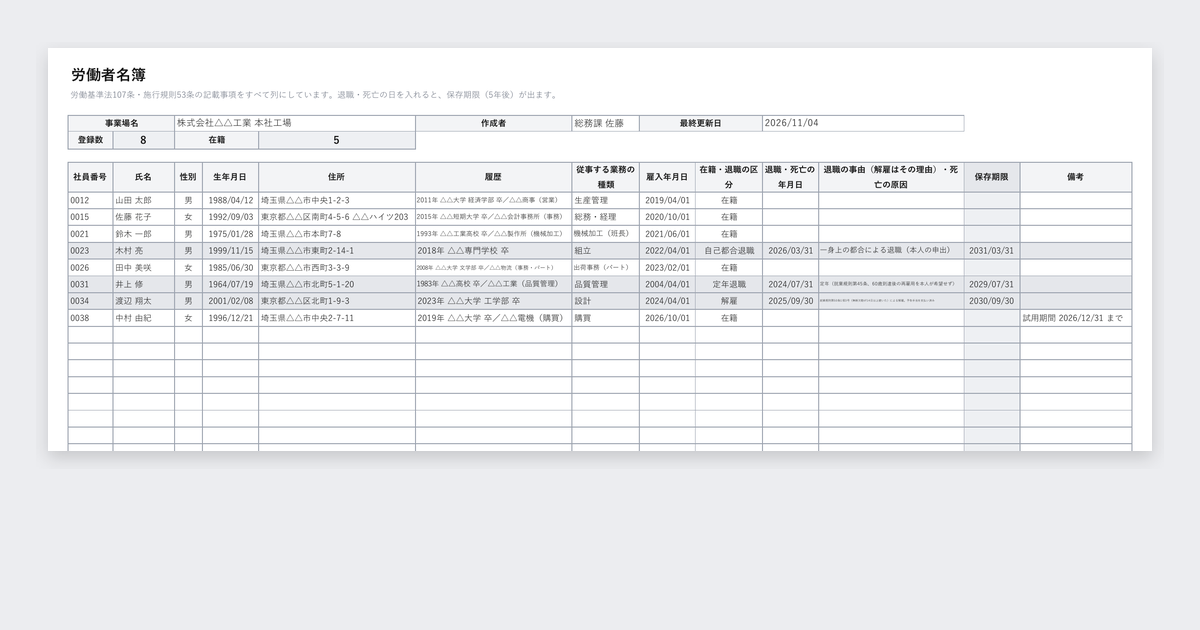
Task: Select the name cell 山田 太郎
Action: tap(143, 200)
